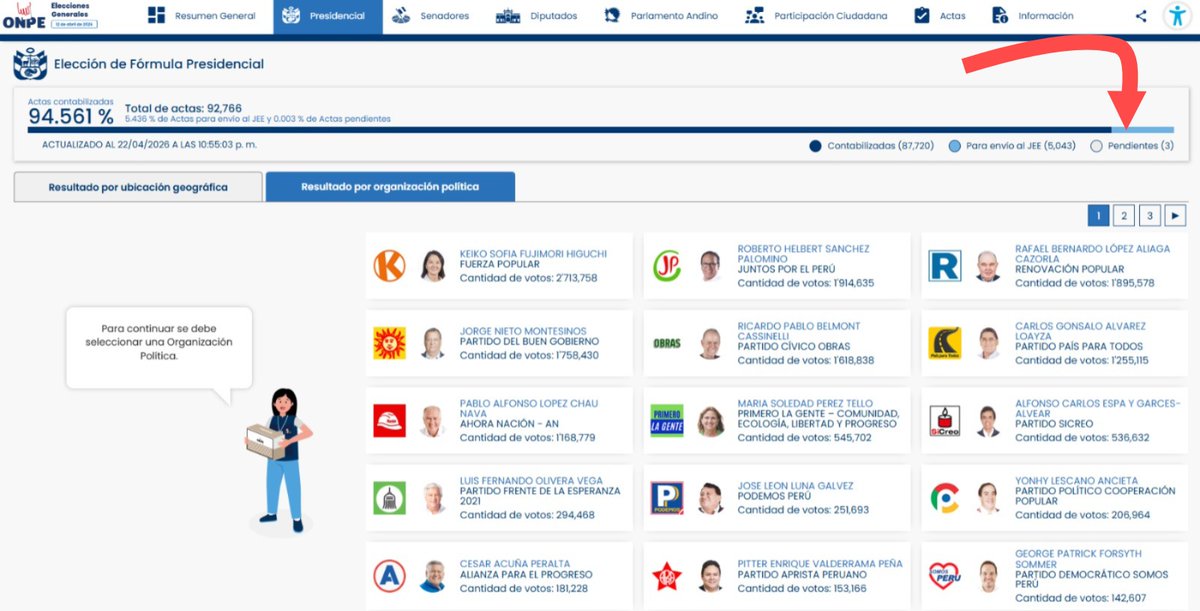The height and width of the screenshot is (611, 1200).
Task: Select candidate Luis Fernando Olivera Vega
Action: (499, 498)
